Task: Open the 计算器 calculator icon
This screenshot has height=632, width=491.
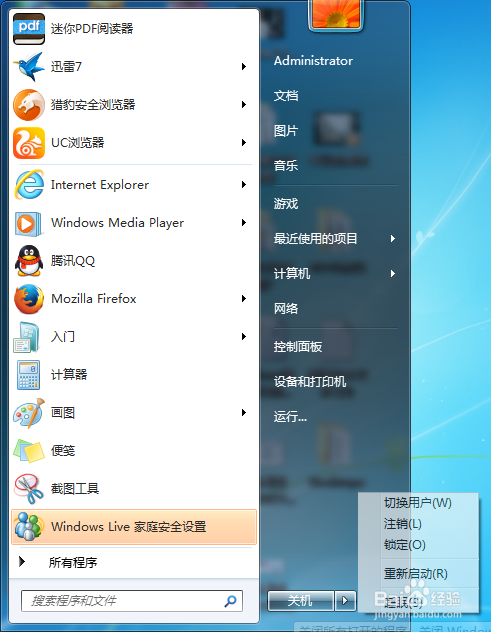Action: (x=28, y=375)
